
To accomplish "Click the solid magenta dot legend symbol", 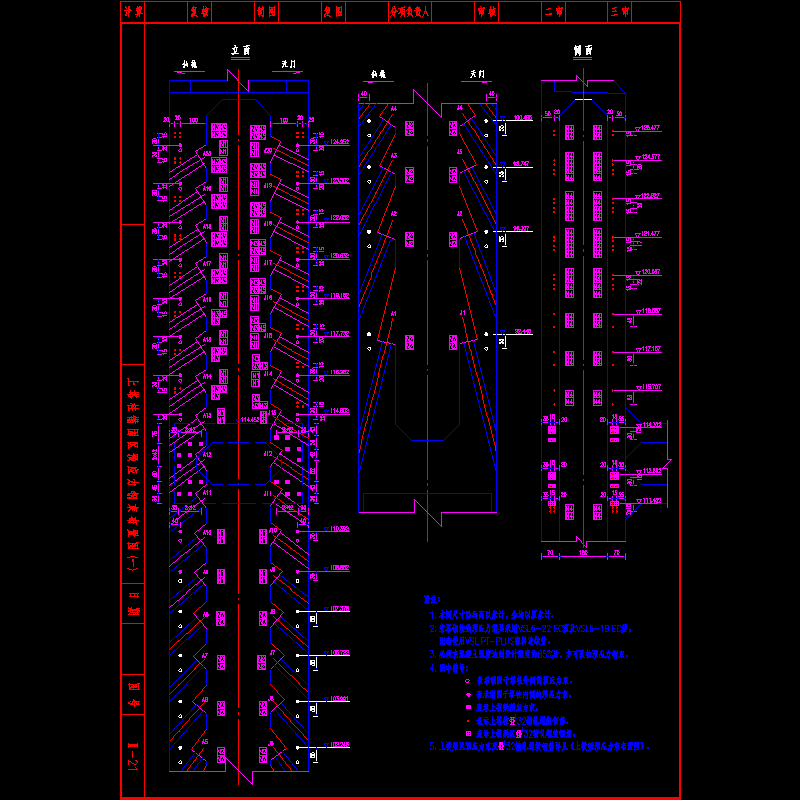I will (x=467, y=693).
